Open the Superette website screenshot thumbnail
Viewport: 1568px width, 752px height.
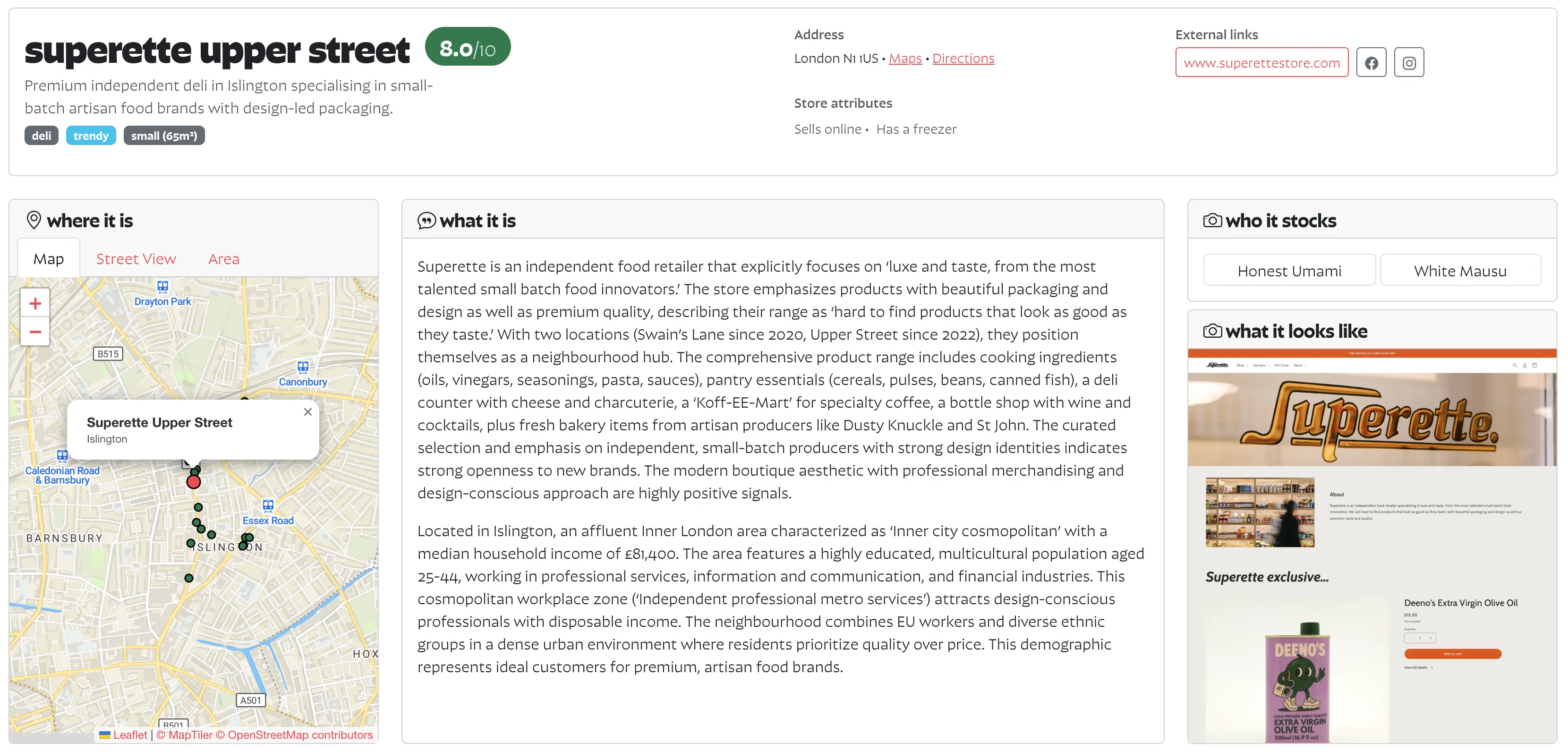pyautogui.click(x=1372, y=545)
